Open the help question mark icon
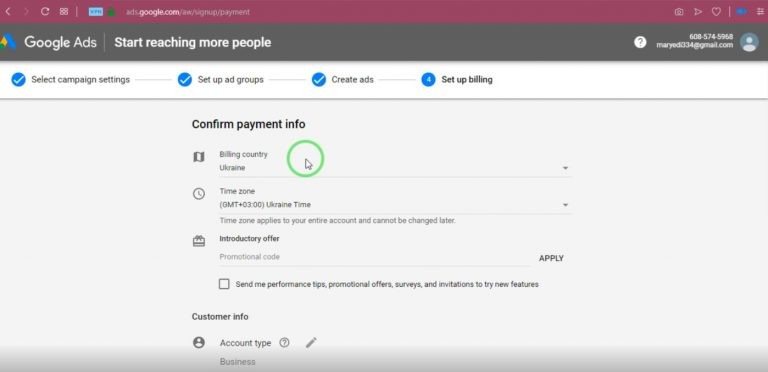 click(640, 42)
